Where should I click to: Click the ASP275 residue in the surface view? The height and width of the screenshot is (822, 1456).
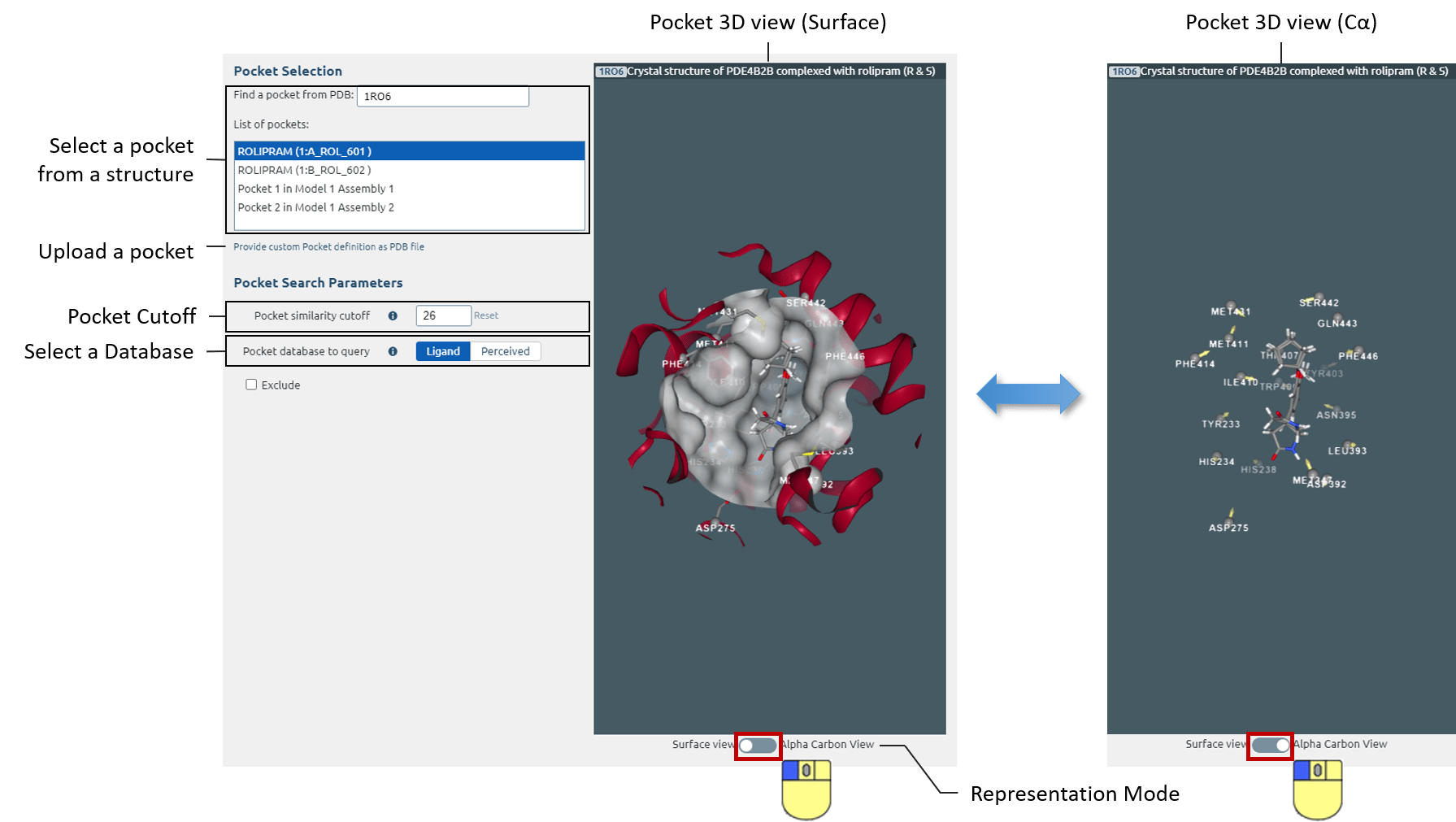[715, 528]
